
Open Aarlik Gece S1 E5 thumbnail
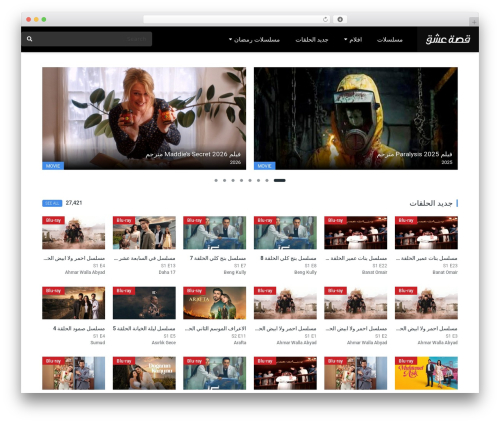pos(144,303)
